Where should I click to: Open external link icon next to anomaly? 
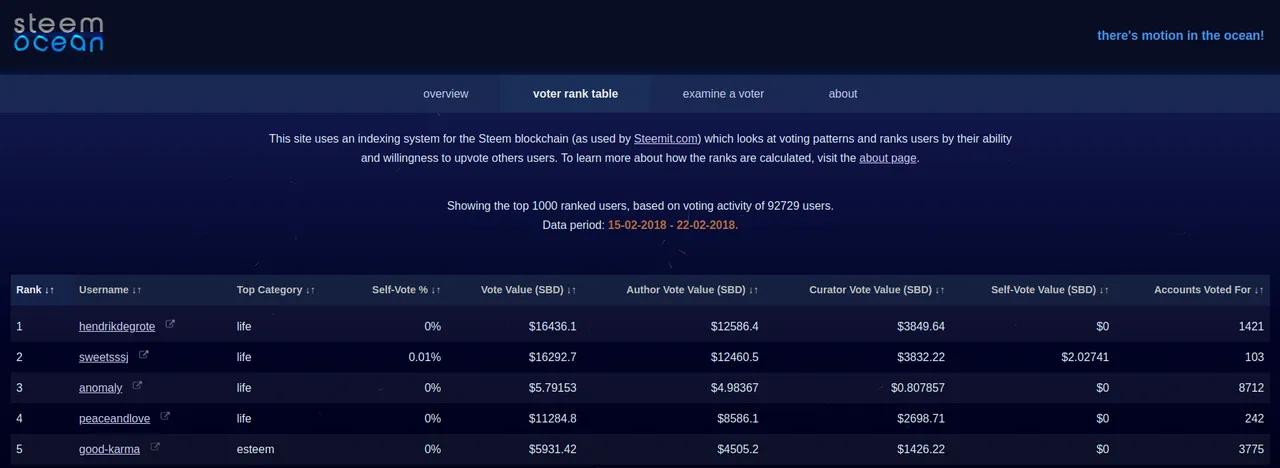pyautogui.click(x=137, y=386)
